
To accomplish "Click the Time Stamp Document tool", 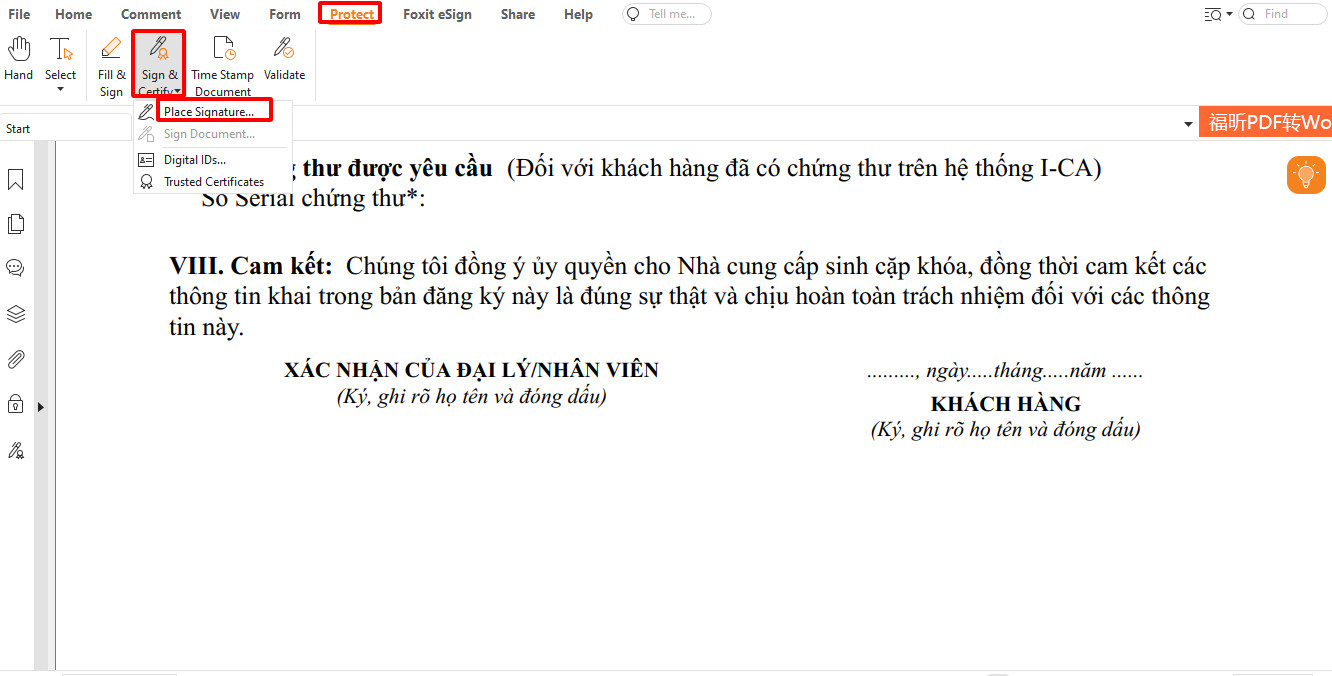I will point(222,62).
